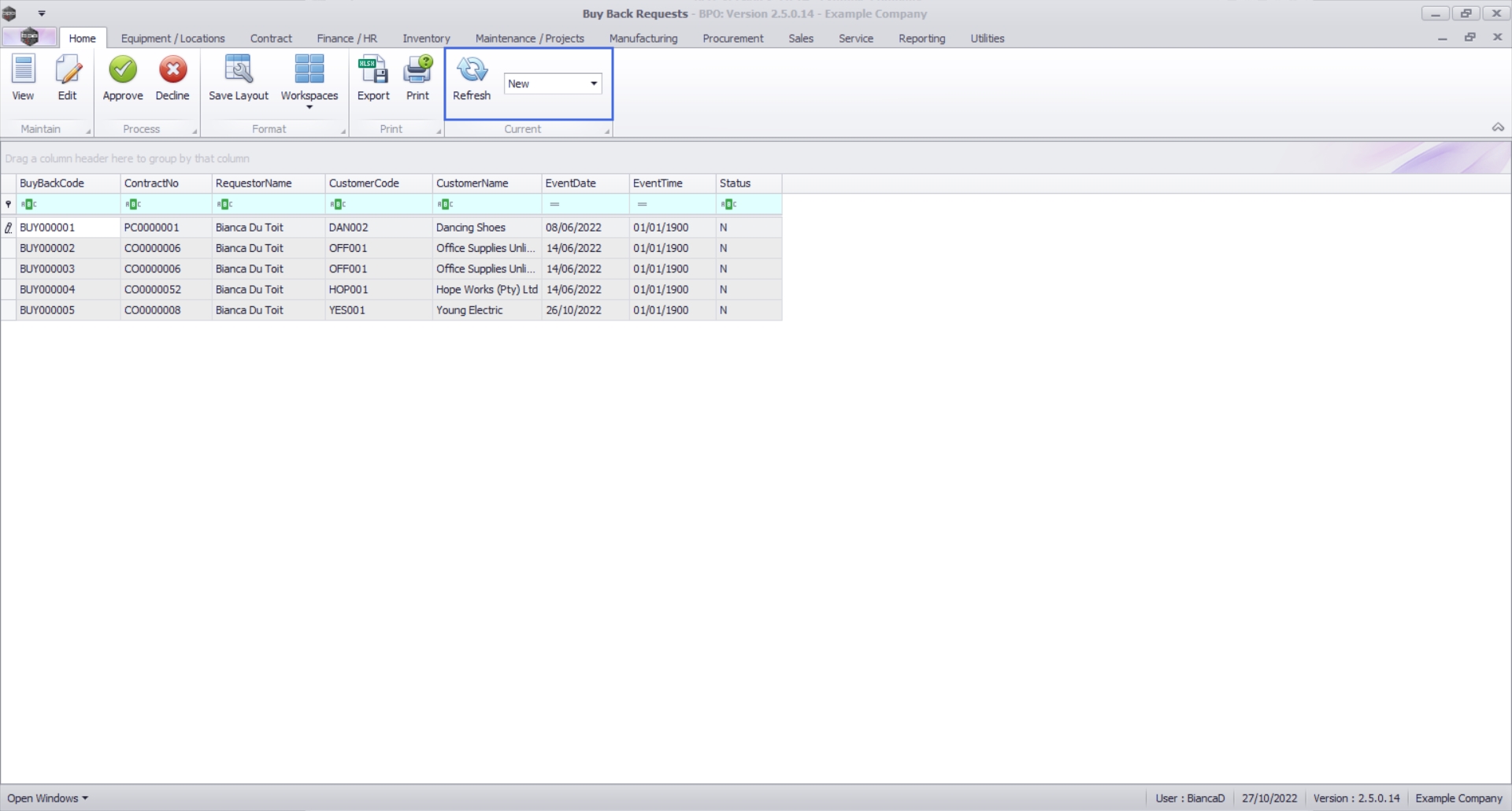Refresh the buy back requests list

[472, 78]
